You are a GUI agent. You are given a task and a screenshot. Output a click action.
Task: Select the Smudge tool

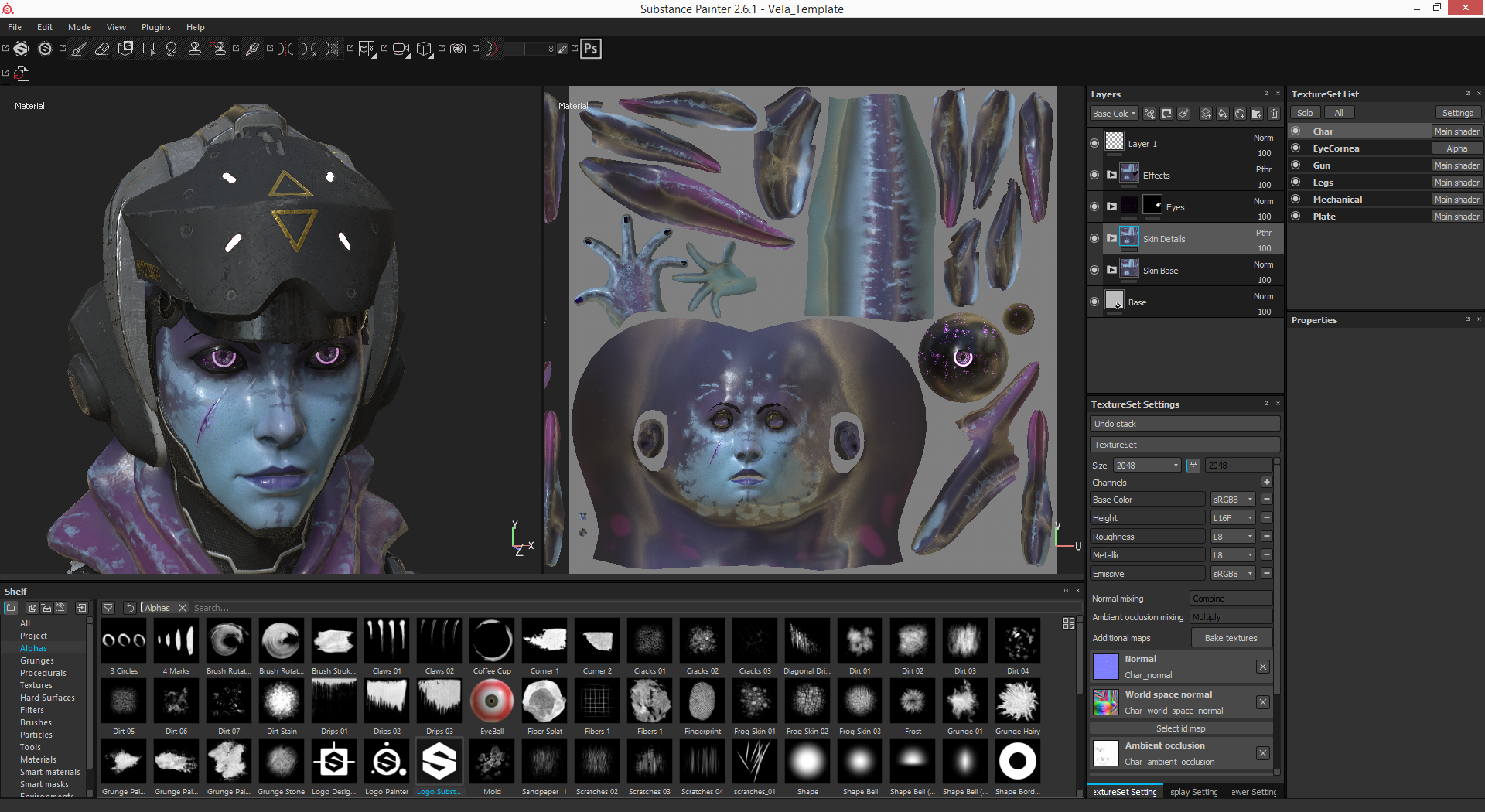[x=172, y=49]
